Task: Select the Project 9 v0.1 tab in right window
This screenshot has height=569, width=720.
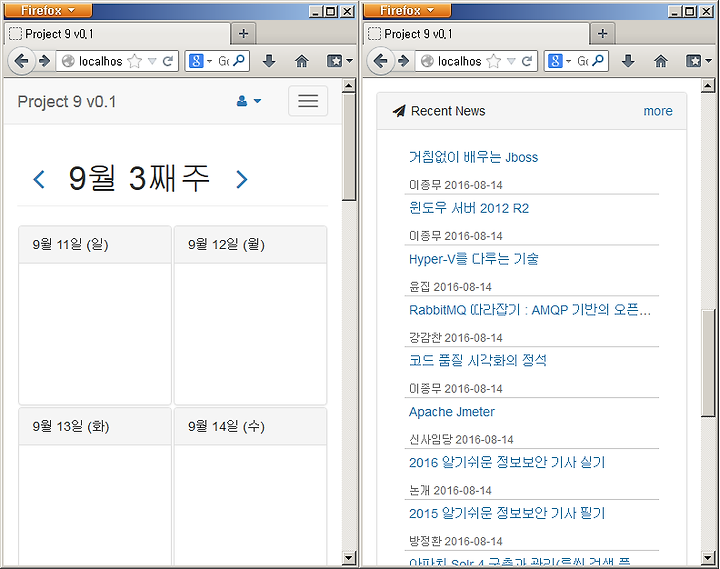Action: (476, 34)
